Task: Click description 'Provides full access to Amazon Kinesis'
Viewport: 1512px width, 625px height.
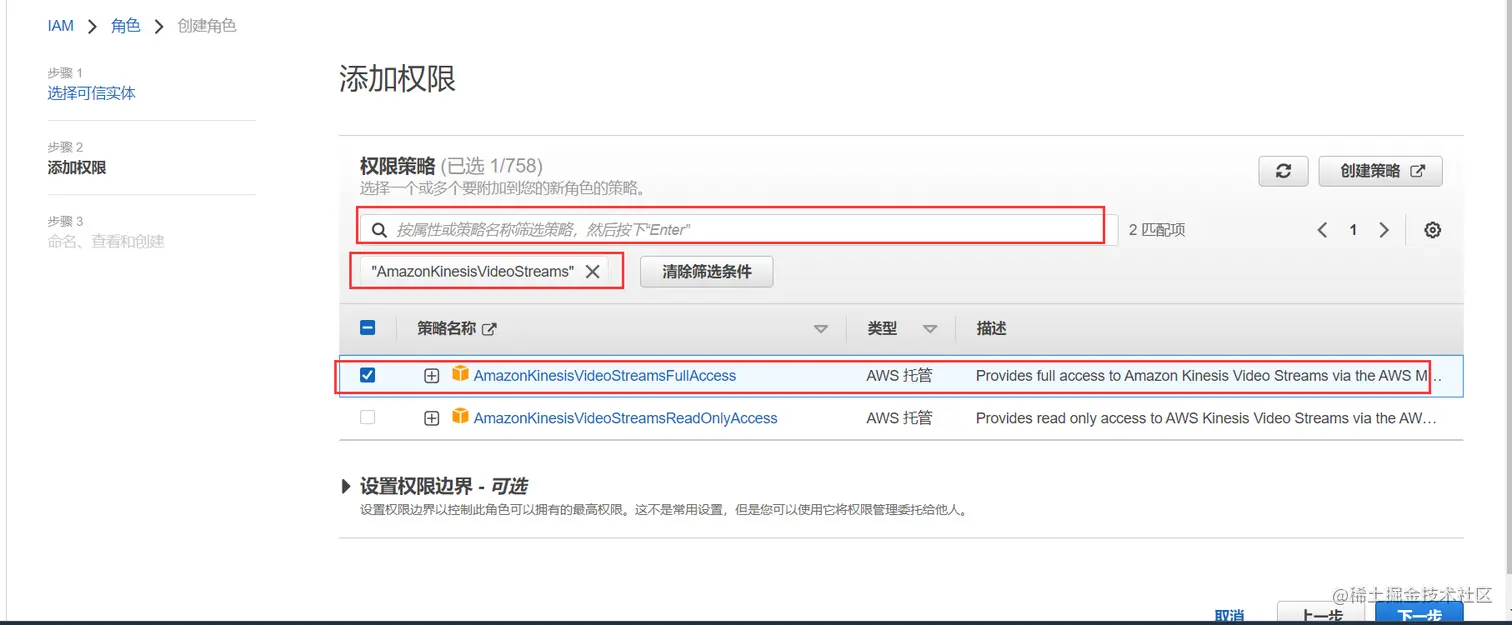Action: [1208, 376]
